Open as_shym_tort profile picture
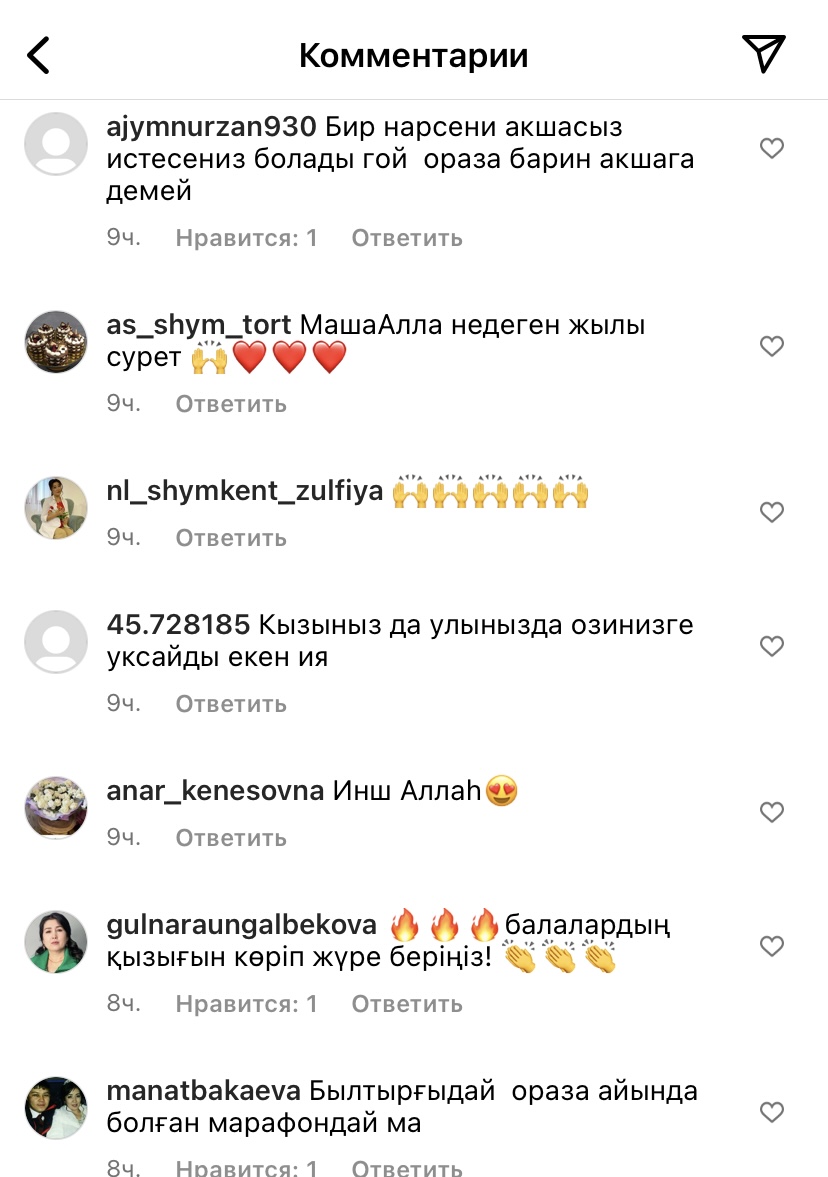Screen dimensions: 828x1177 coord(56,342)
